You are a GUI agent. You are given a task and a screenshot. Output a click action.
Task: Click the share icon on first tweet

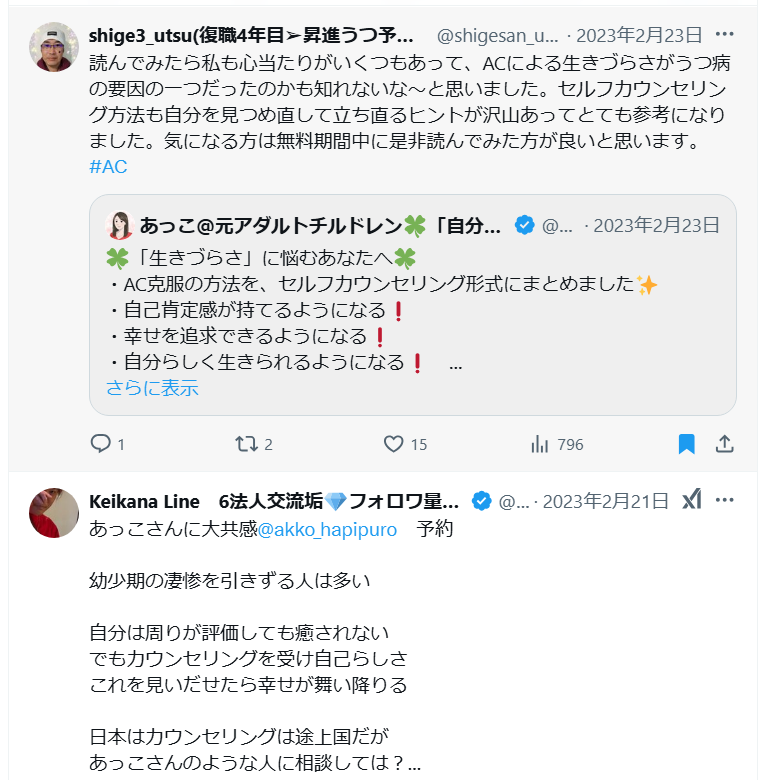tap(725, 443)
